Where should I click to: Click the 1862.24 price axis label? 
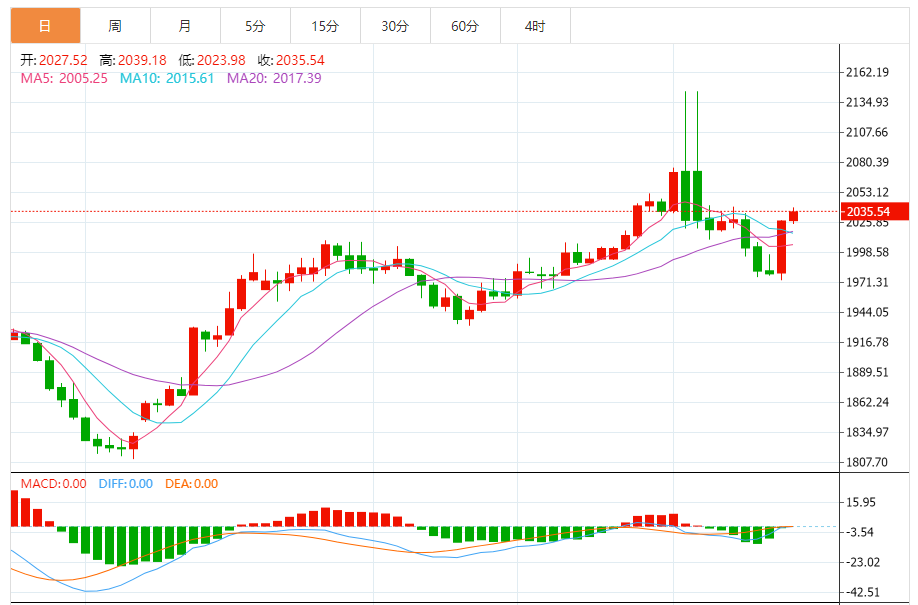click(x=867, y=402)
